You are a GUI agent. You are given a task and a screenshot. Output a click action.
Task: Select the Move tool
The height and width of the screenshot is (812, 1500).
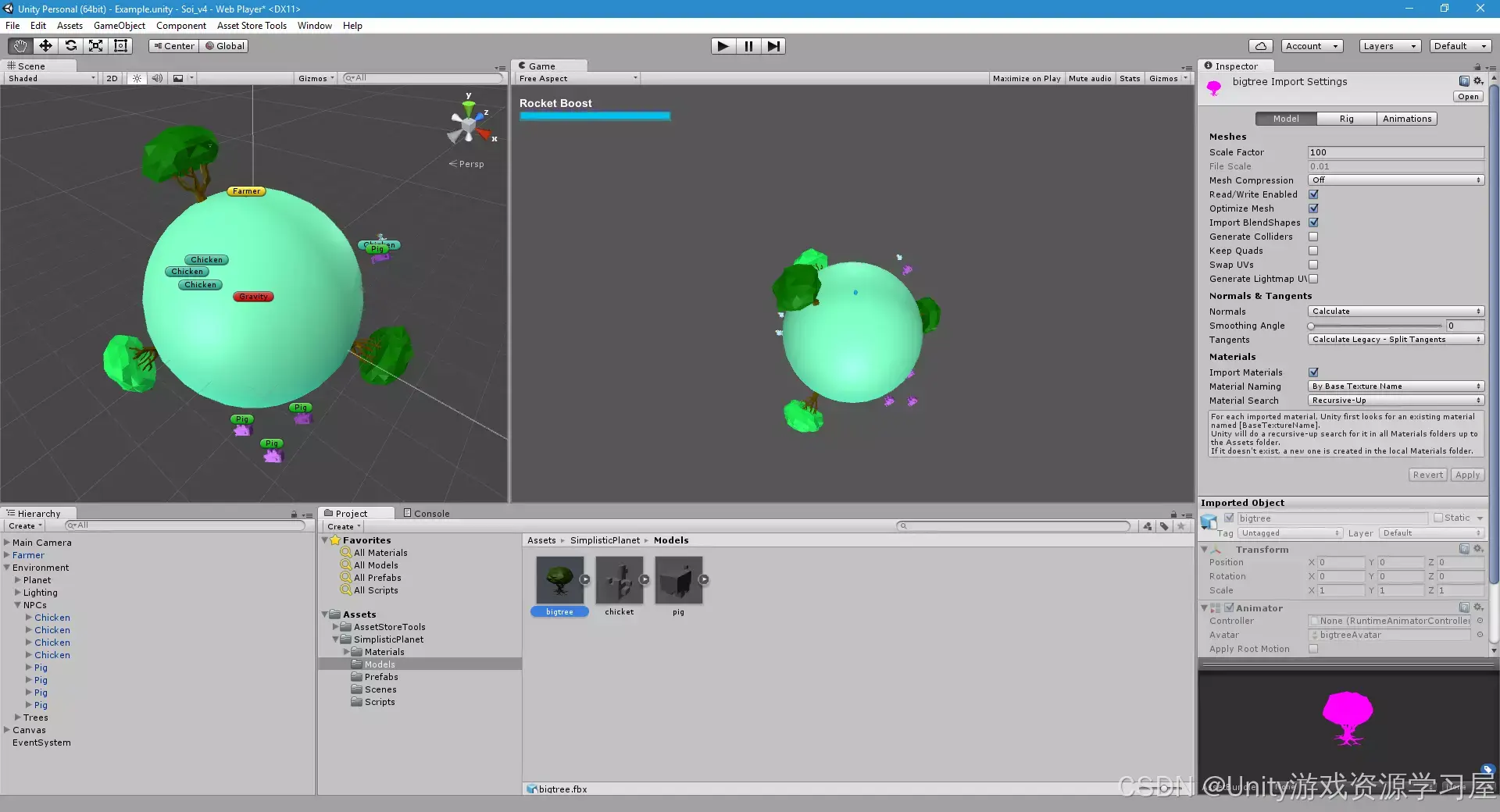click(x=45, y=45)
